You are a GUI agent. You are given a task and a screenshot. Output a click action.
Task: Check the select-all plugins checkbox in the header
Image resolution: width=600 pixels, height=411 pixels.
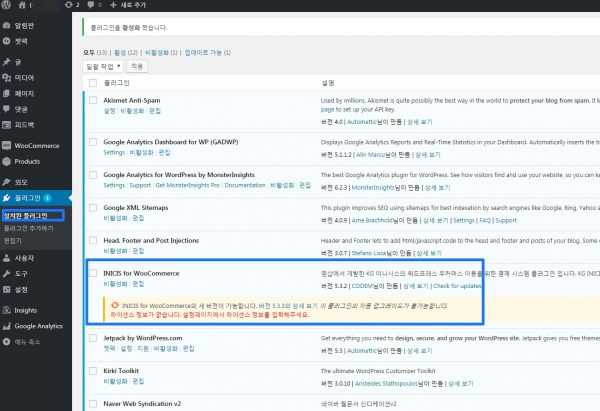point(93,83)
